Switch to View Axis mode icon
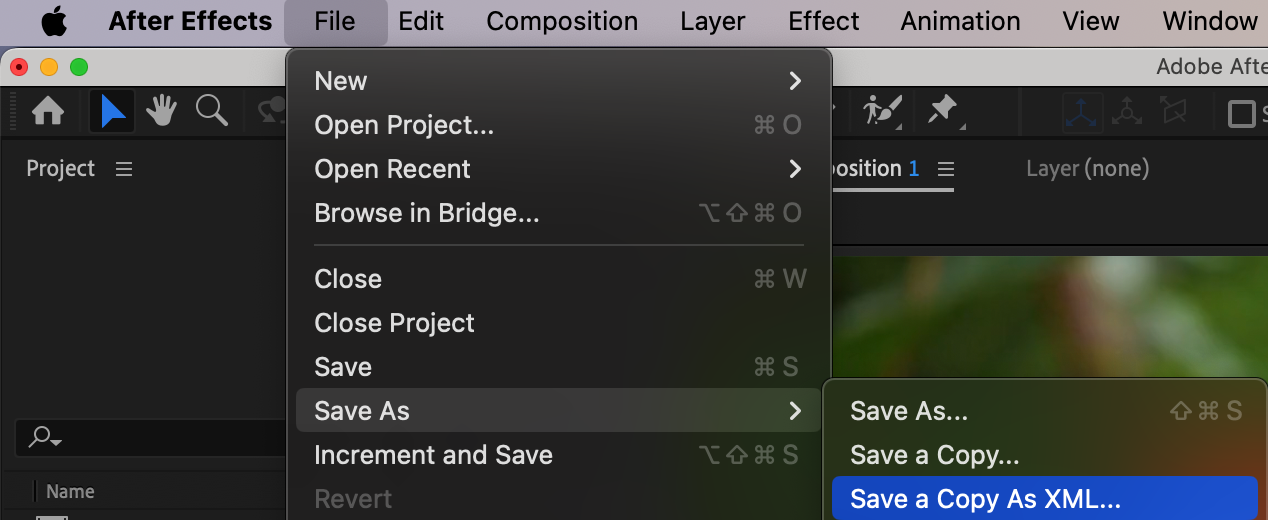 1175,112
